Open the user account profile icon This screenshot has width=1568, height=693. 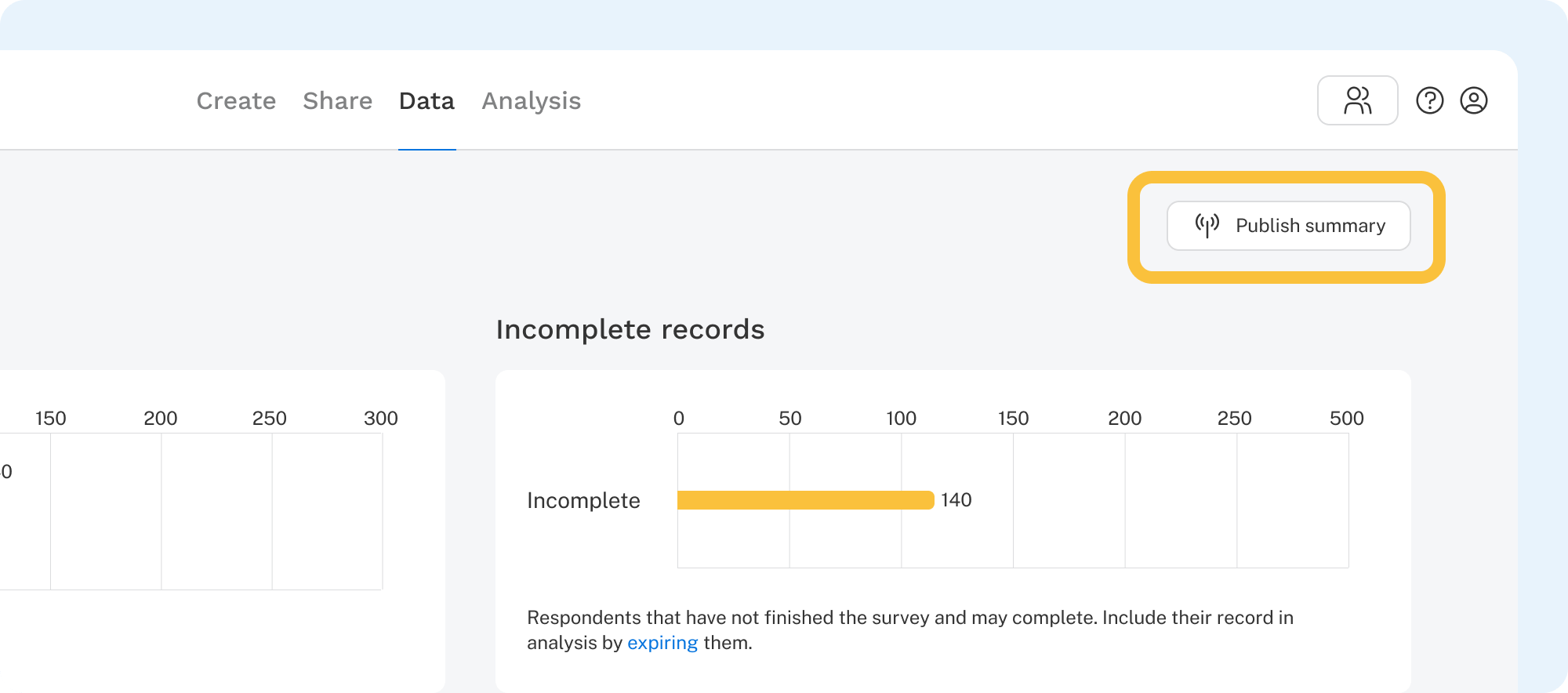coord(1473,100)
